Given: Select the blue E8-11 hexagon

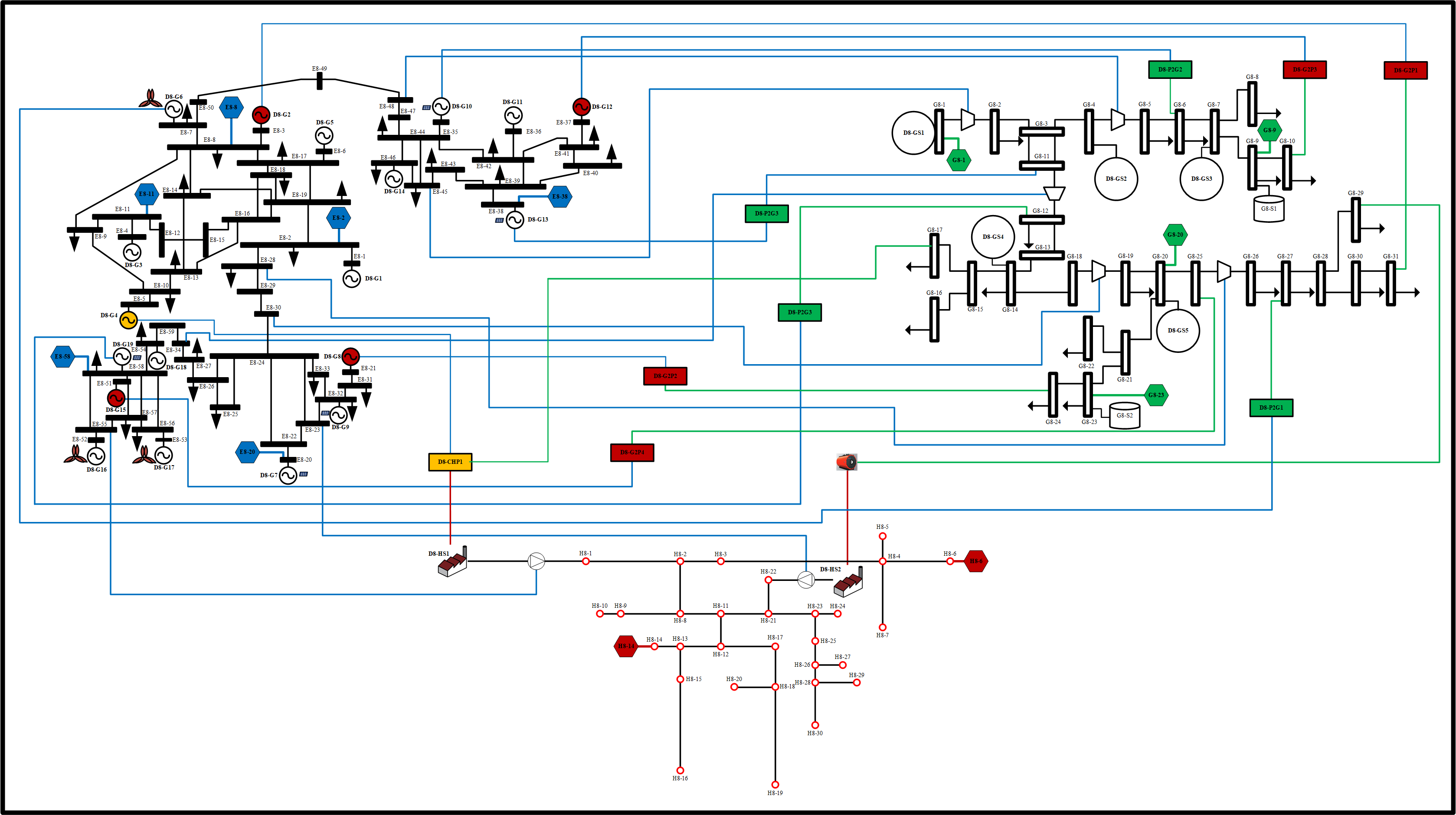Looking at the screenshot, I should pos(147,194).
